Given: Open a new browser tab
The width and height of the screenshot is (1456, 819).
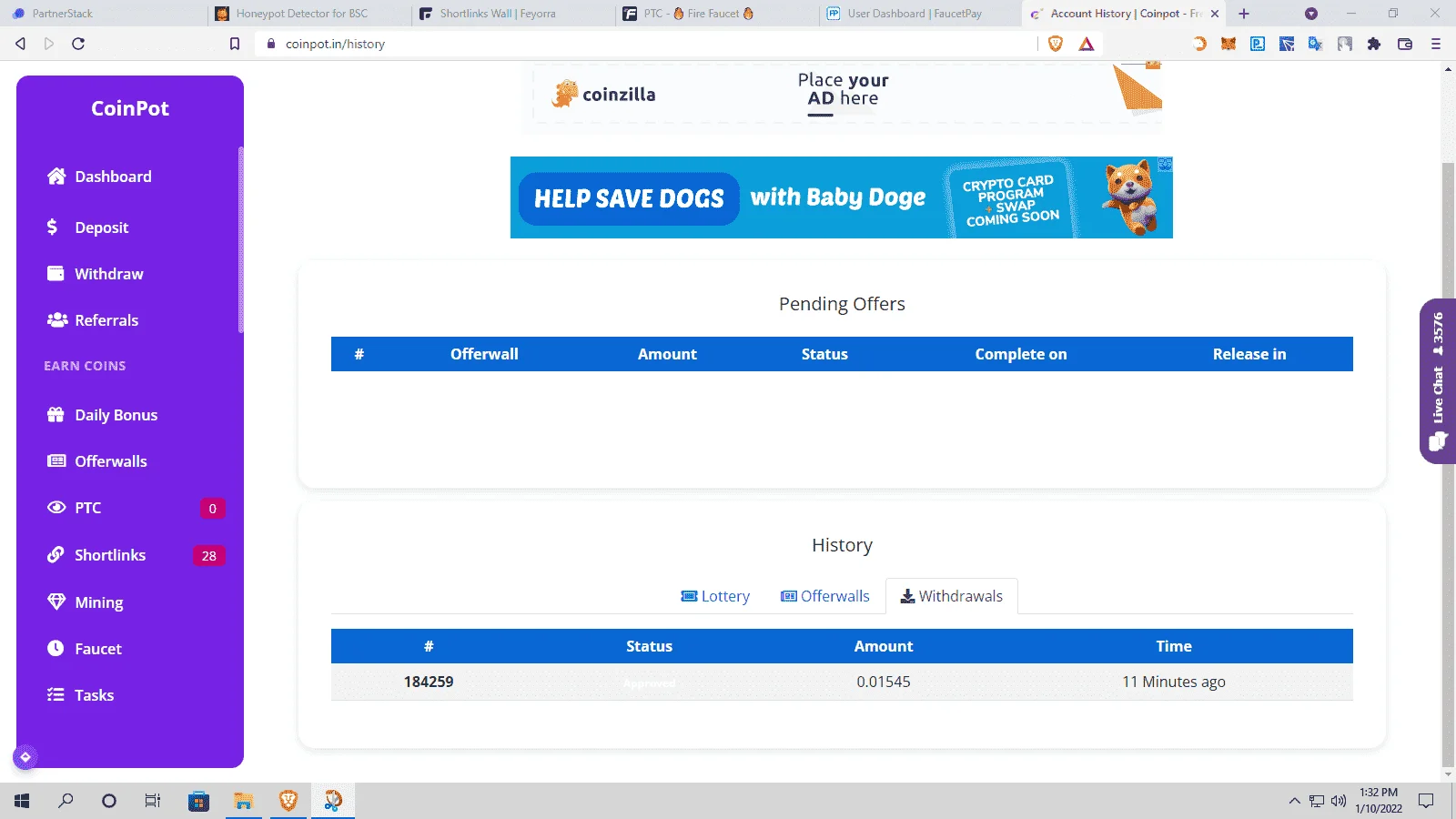Looking at the screenshot, I should tap(1244, 14).
